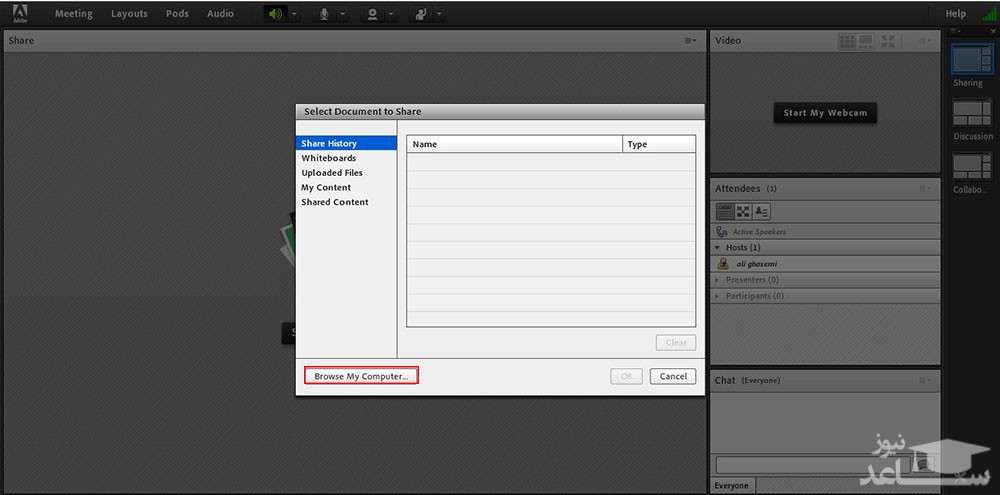Maximize the Video pod to full screen
This screenshot has height=495, width=1000.
(x=887, y=41)
